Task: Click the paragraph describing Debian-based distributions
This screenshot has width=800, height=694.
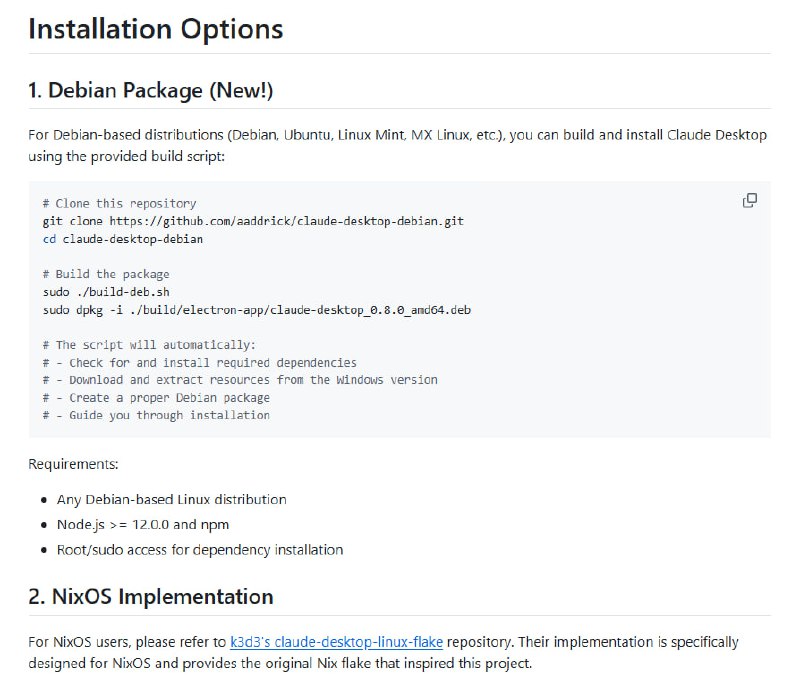Action: tap(400, 143)
